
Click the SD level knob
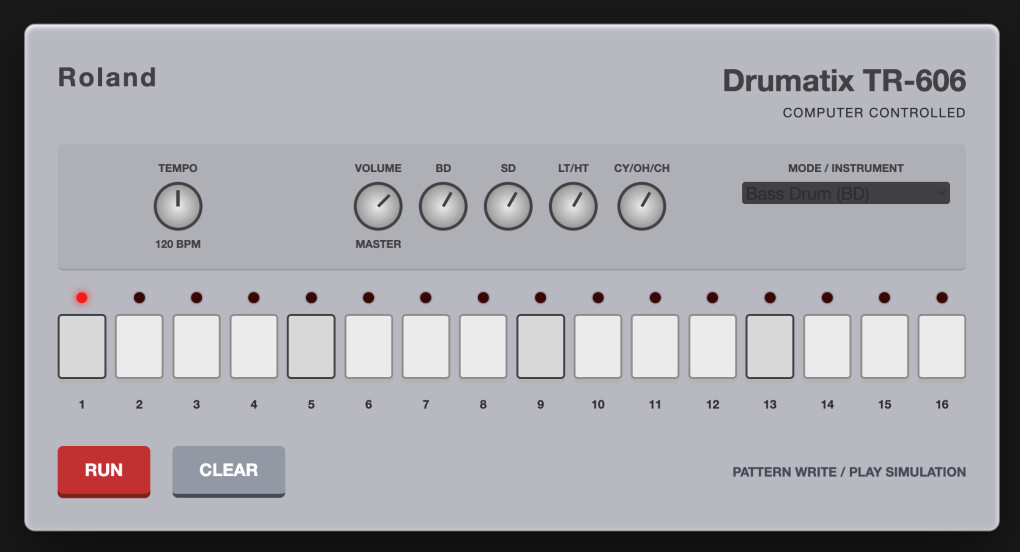508,206
